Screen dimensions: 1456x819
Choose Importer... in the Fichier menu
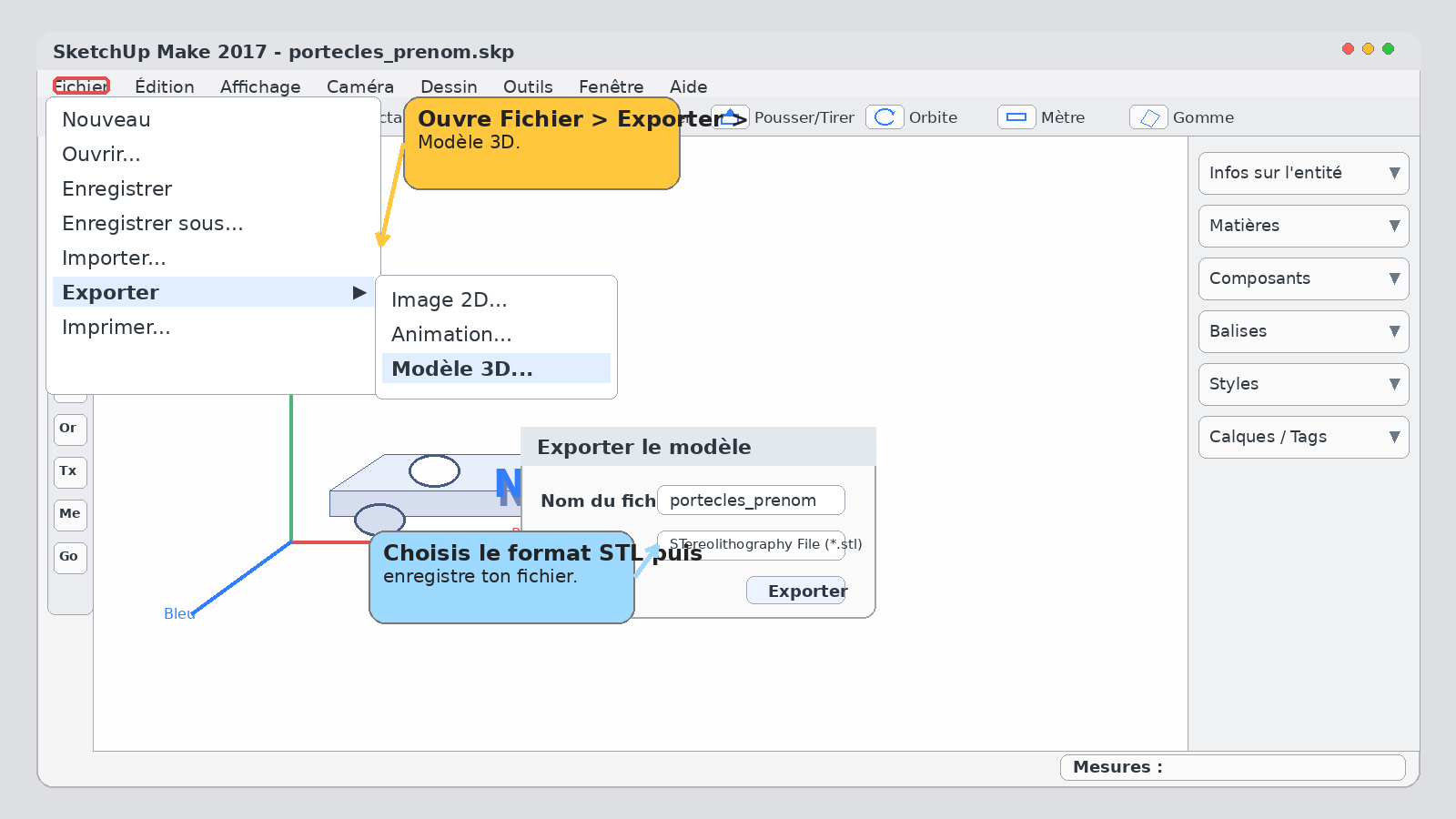pyautogui.click(x=213, y=258)
